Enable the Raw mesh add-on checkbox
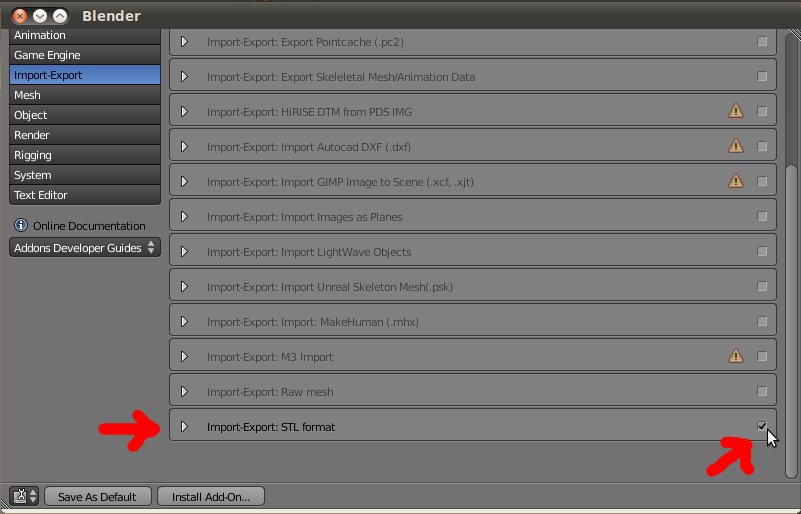This screenshot has height=514, width=801. click(762, 392)
